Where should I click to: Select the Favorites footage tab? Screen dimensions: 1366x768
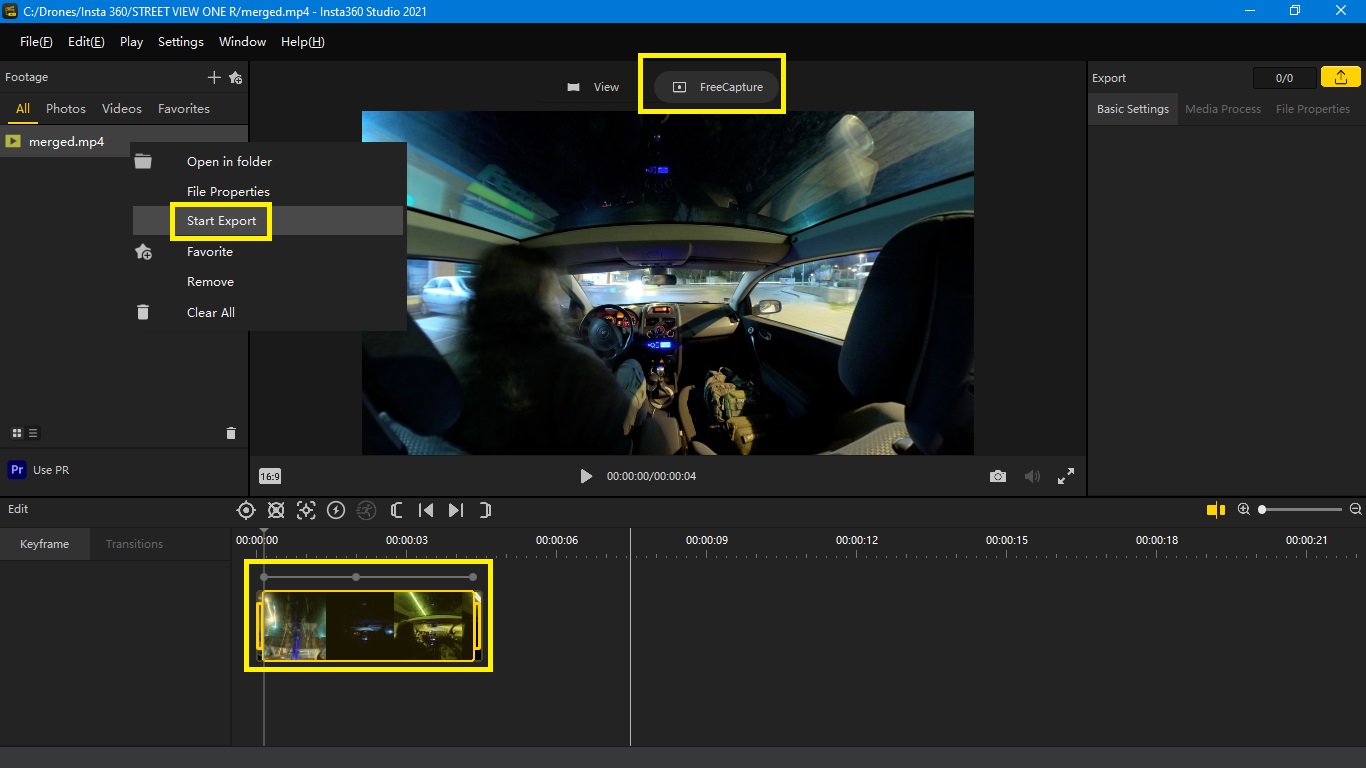(x=184, y=109)
